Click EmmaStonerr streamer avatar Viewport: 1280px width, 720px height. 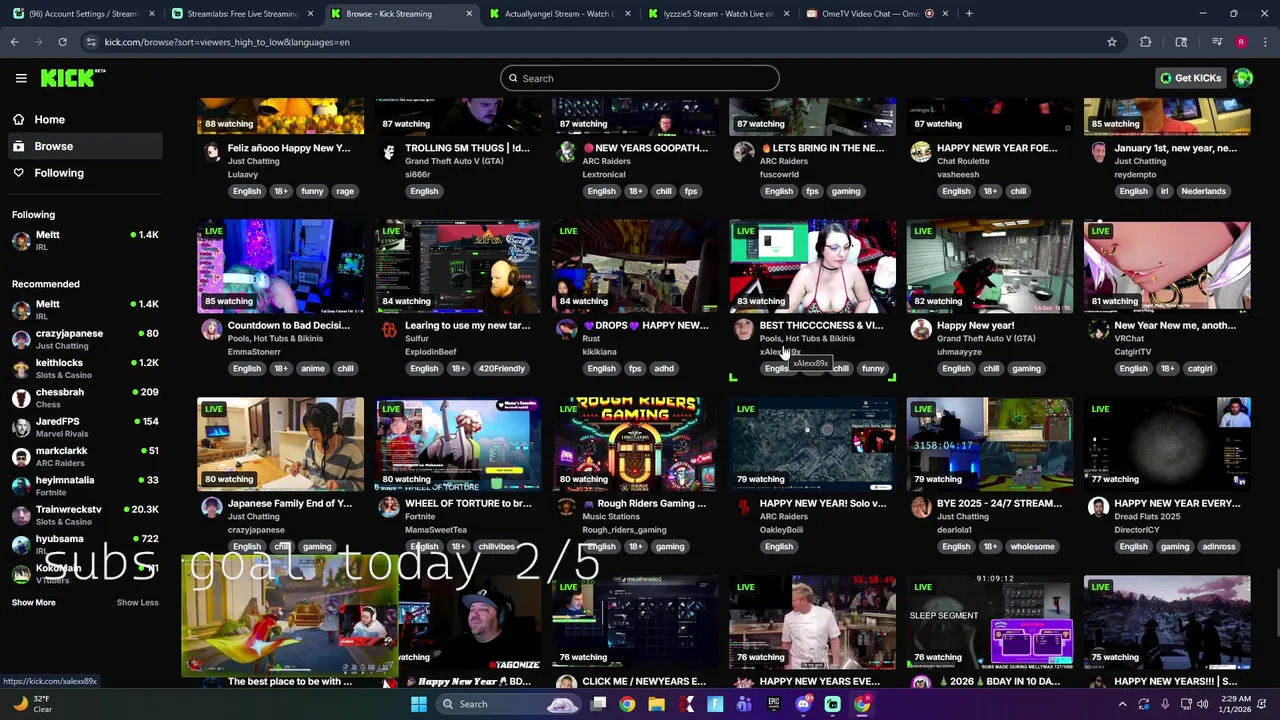click(212, 330)
